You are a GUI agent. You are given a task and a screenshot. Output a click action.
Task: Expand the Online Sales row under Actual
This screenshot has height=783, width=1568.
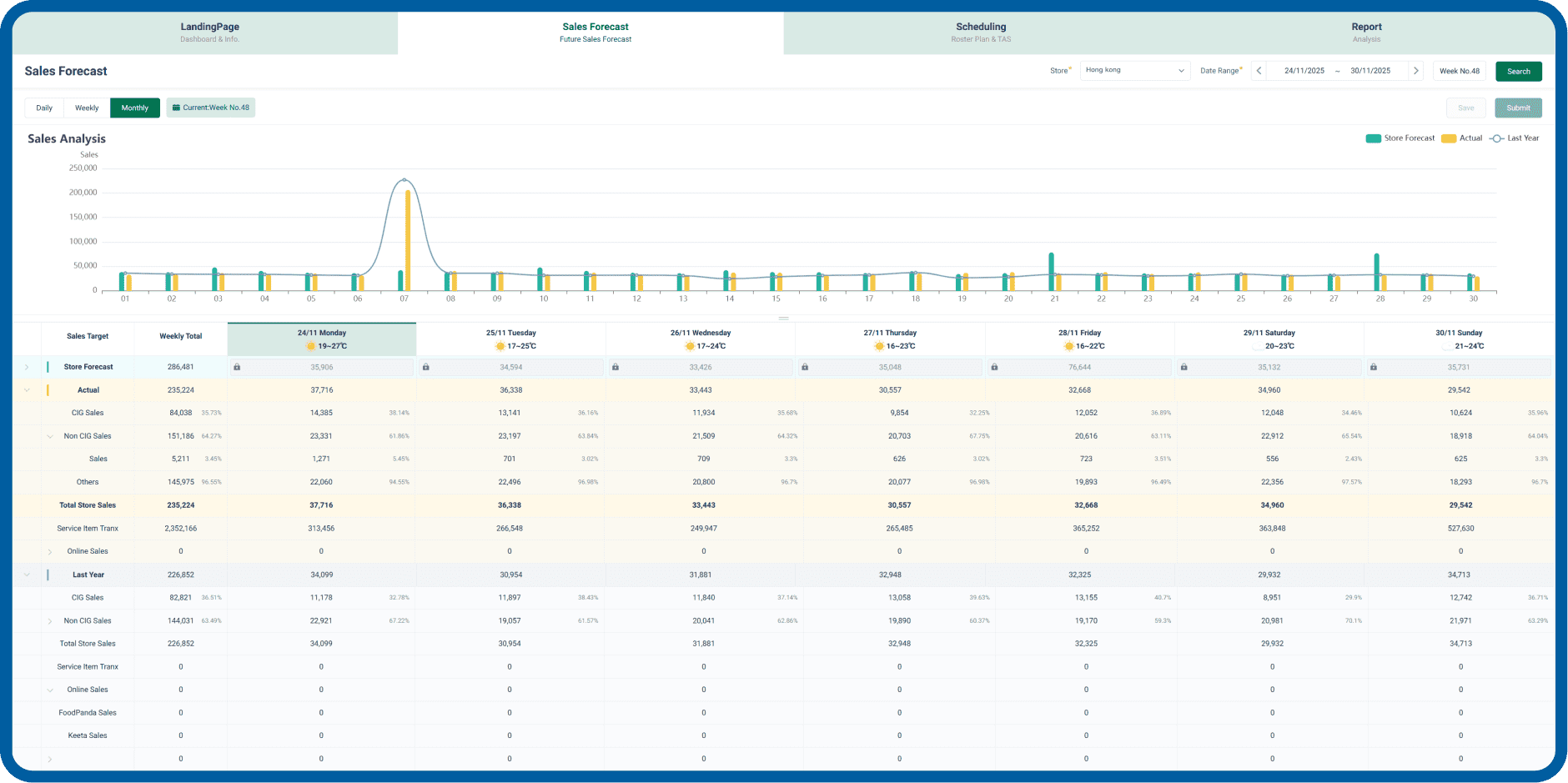click(x=50, y=550)
